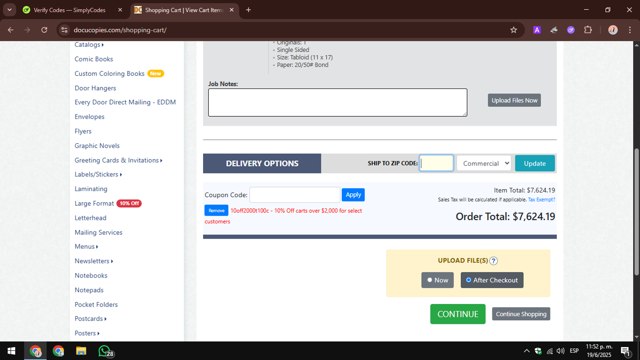Open the Extensions puzzle piece icon

588,30
